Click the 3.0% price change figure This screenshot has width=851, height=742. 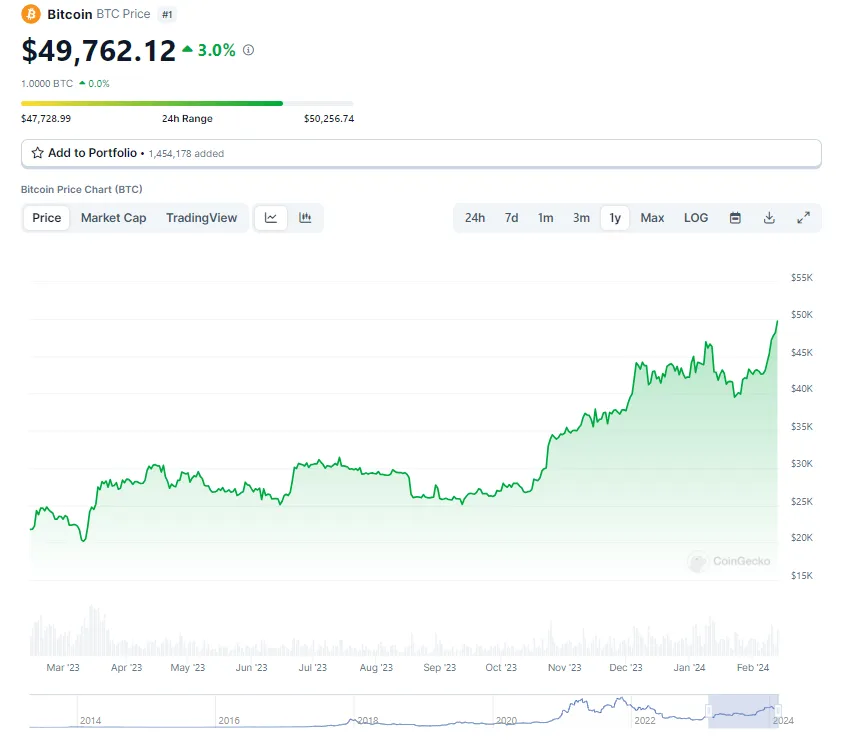216,50
